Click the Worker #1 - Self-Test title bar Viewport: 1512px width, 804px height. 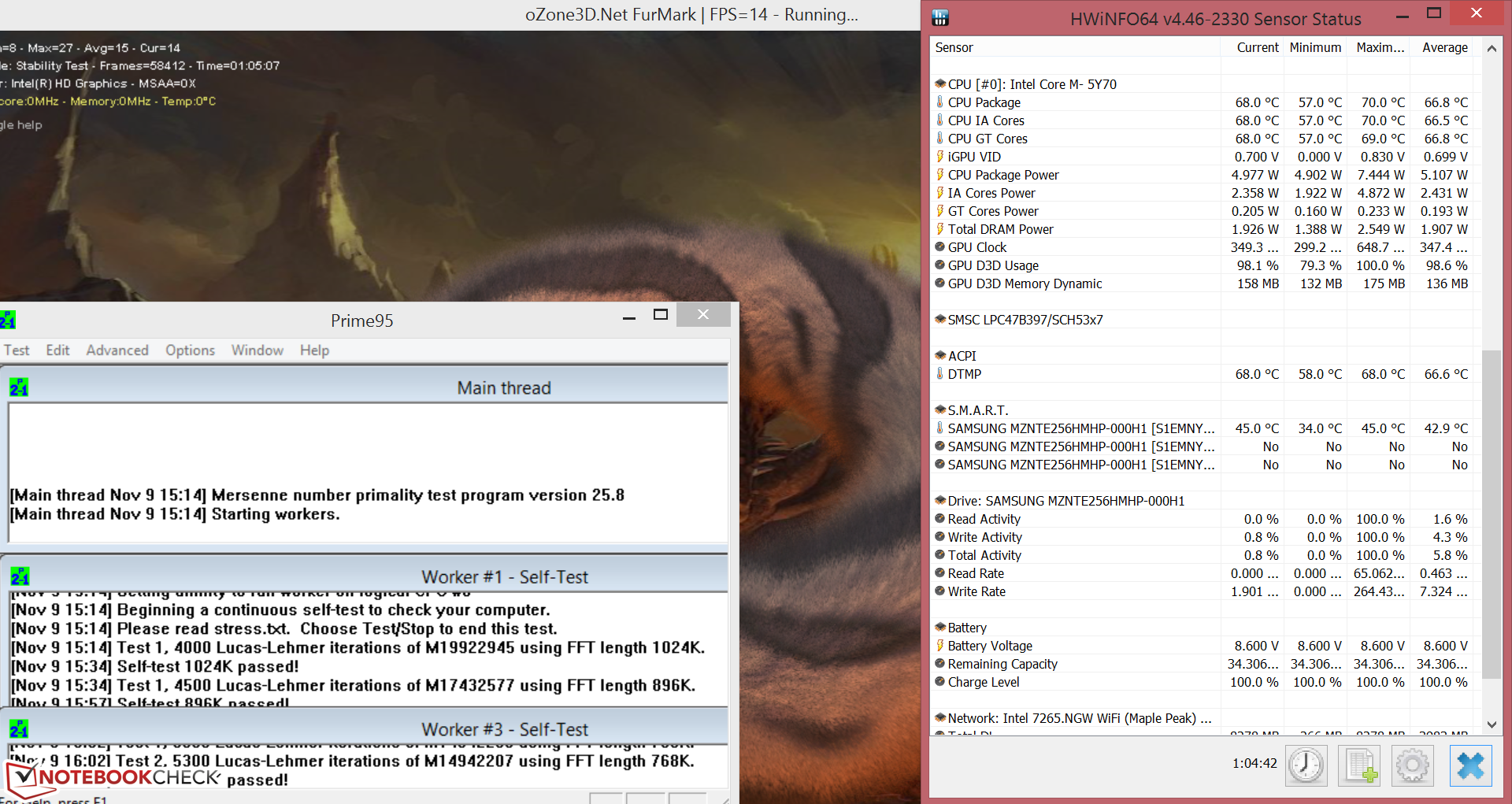[x=365, y=576]
